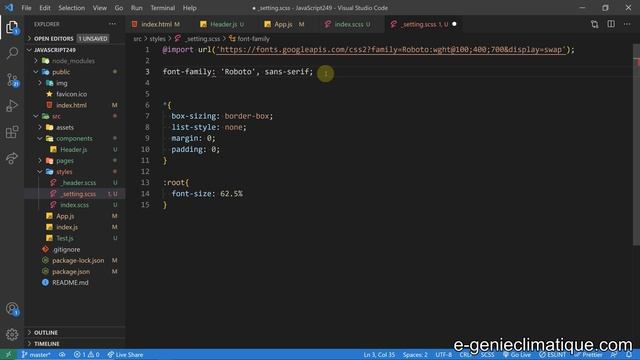The width and height of the screenshot is (640, 360).
Task: Open the File menu
Action: pyautogui.click(x=27, y=8)
